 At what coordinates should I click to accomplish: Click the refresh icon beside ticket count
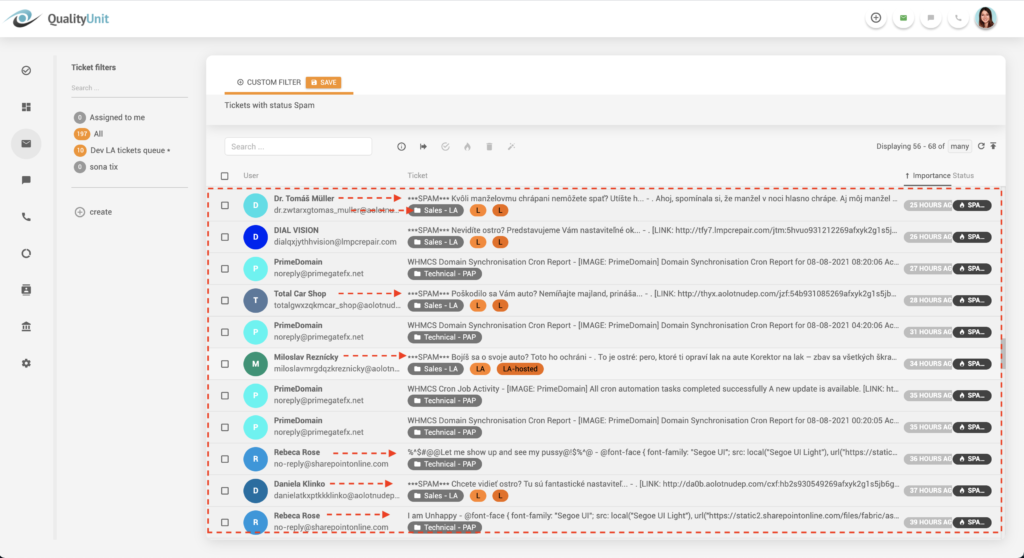tap(981, 146)
